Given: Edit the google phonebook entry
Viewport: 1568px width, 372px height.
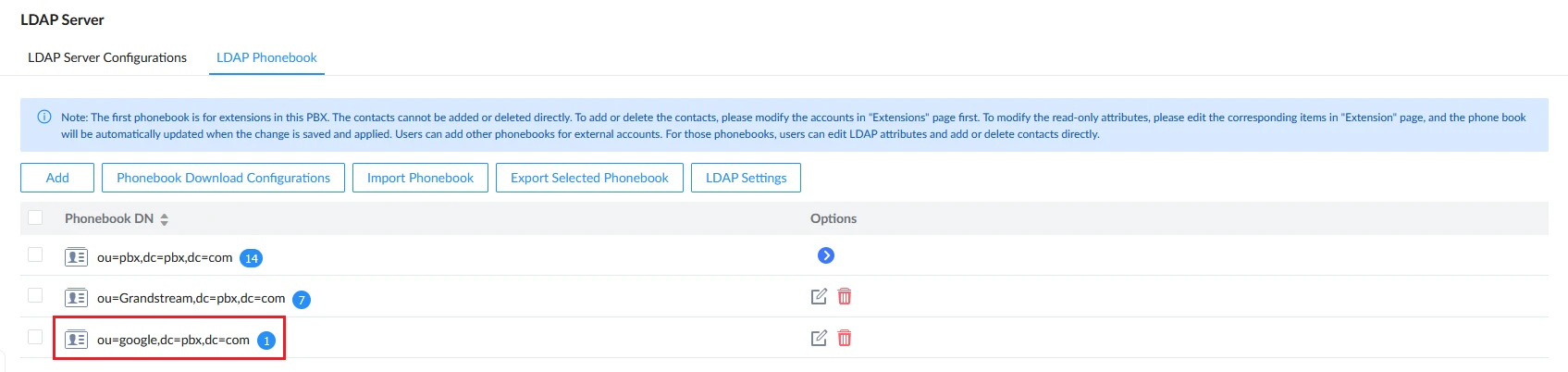Looking at the screenshot, I should click(x=819, y=338).
